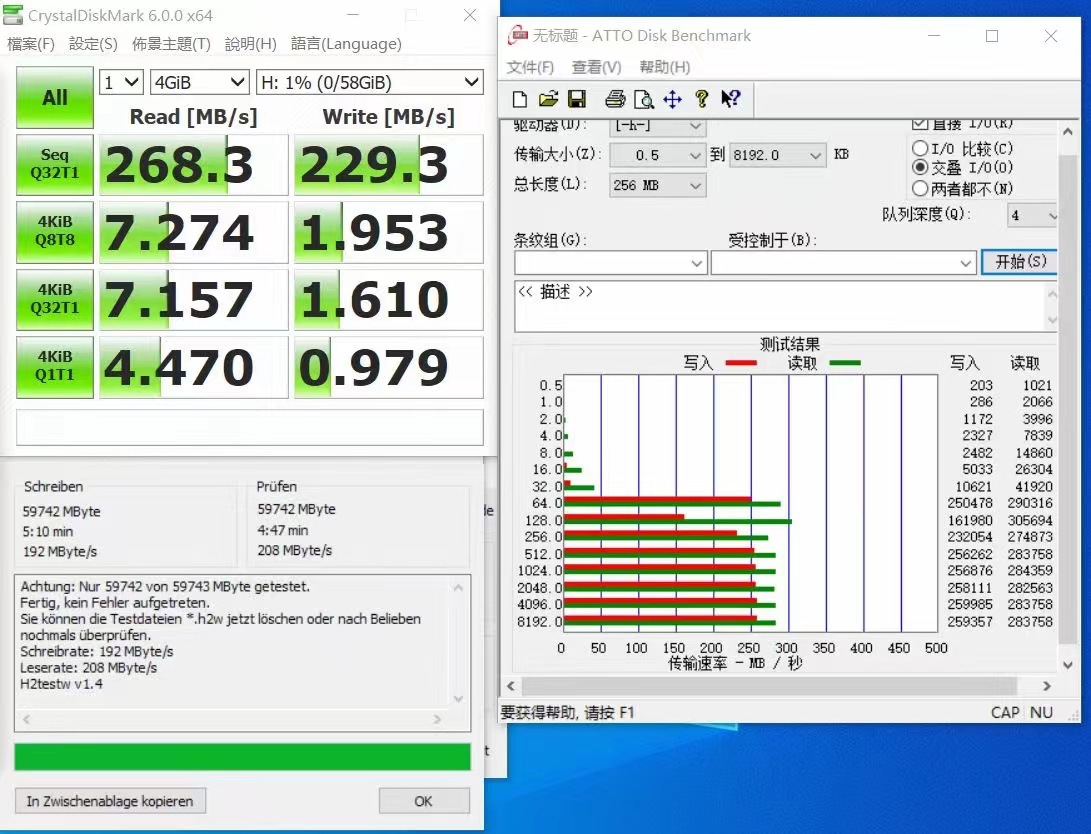Click the yellow question mark help icon

tap(701, 99)
